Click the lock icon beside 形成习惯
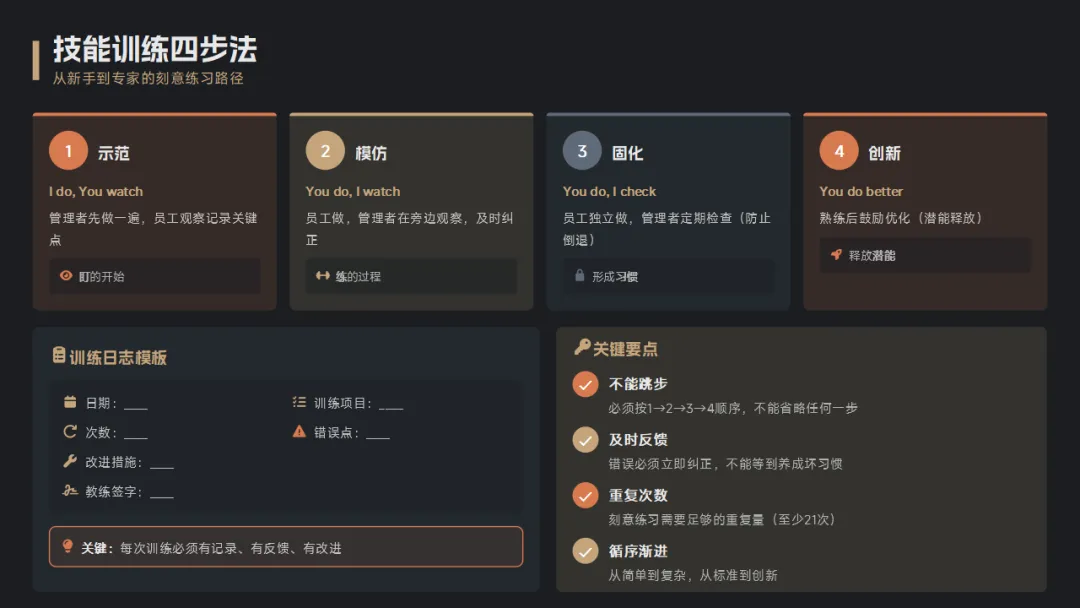This screenshot has width=1080, height=608. (579, 275)
